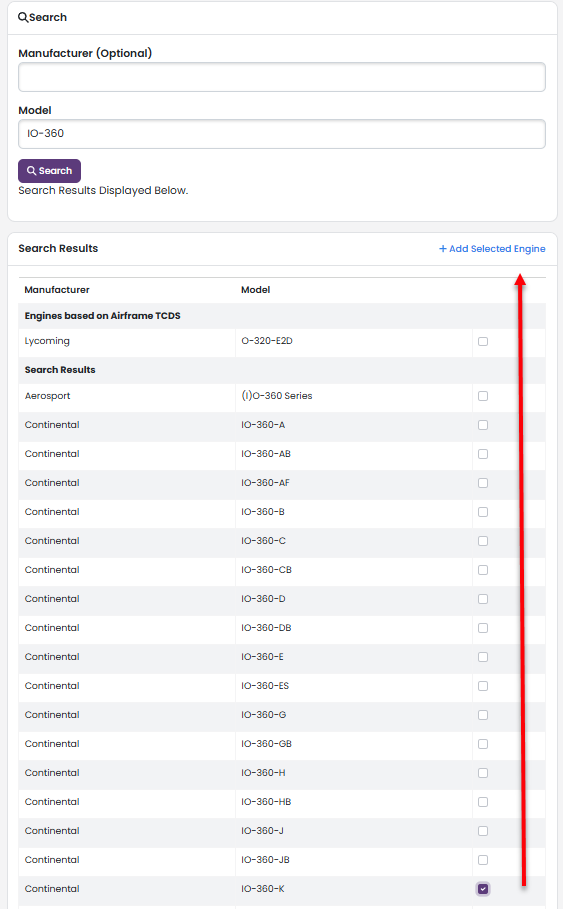Check the Aerosport (I)O-360 Series checkbox
This screenshot has width=563, height=909.
[483, 396]
